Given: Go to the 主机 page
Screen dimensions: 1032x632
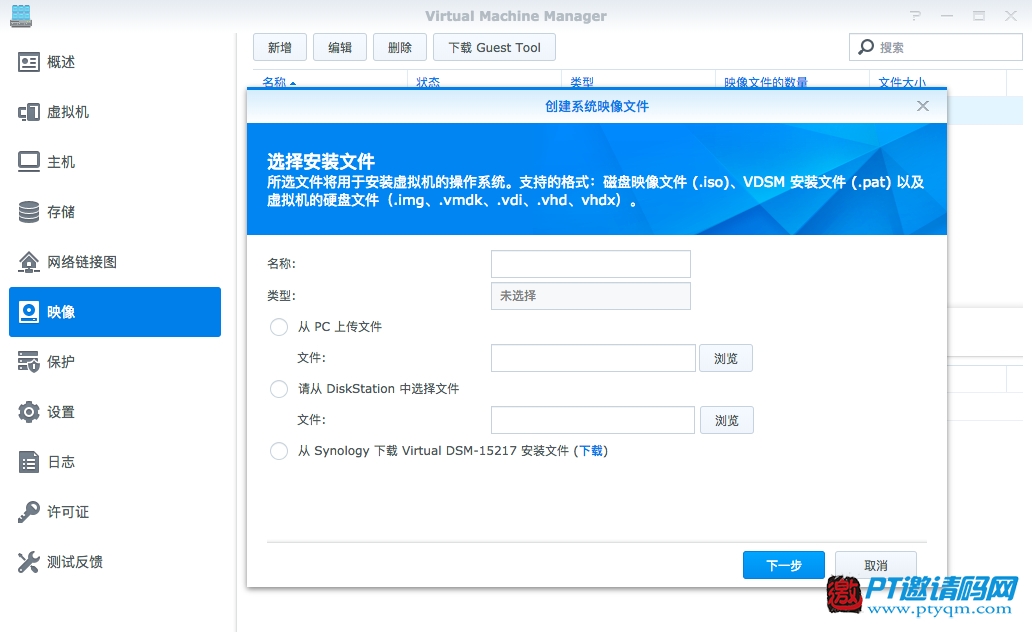Looking at the screenshot, I should pyautogui.click(x=61, y=162).
